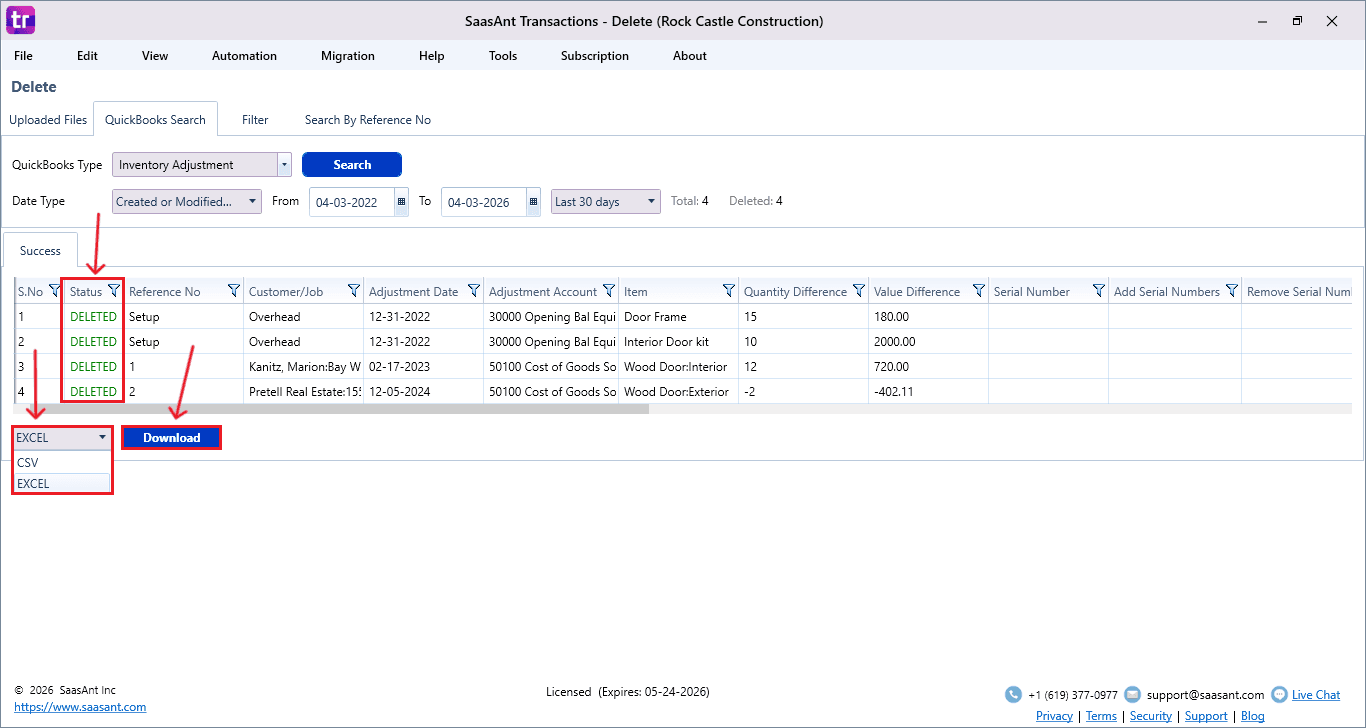Open the Tools menu
Viewport: 1366px width, 728px height.
pyautogui.click(x=503, y=56)
